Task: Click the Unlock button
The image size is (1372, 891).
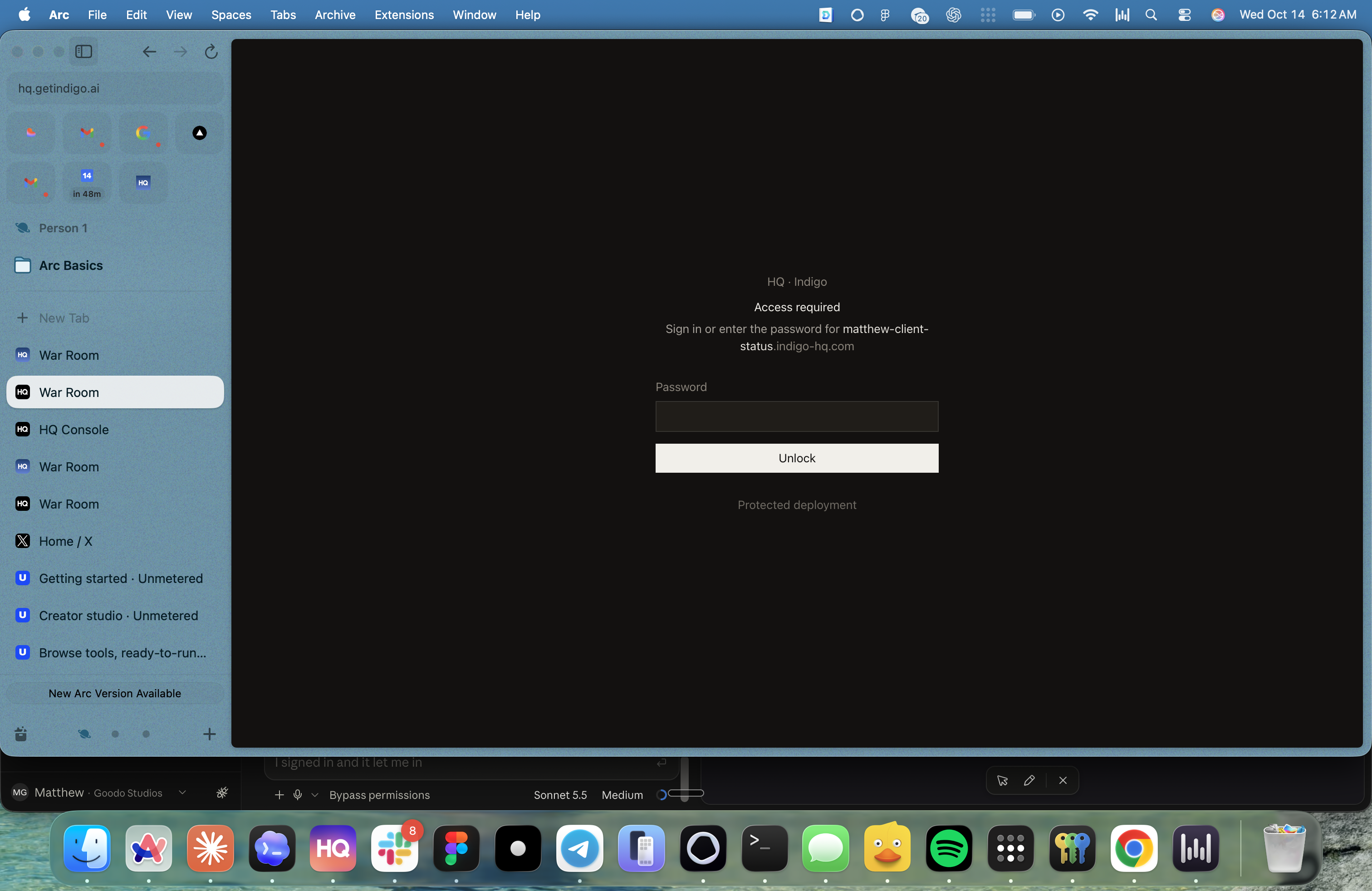Action: click(797, 458)
